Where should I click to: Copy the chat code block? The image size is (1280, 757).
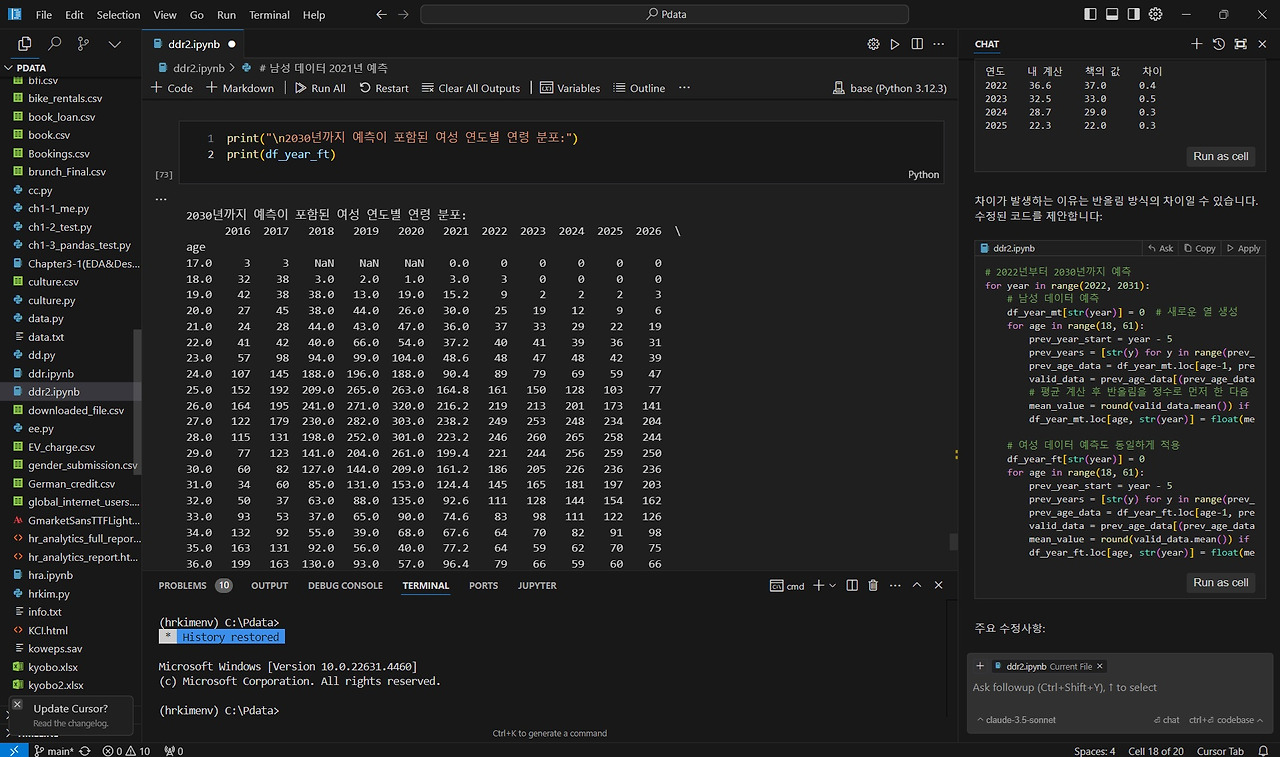tap(1200, 248)
